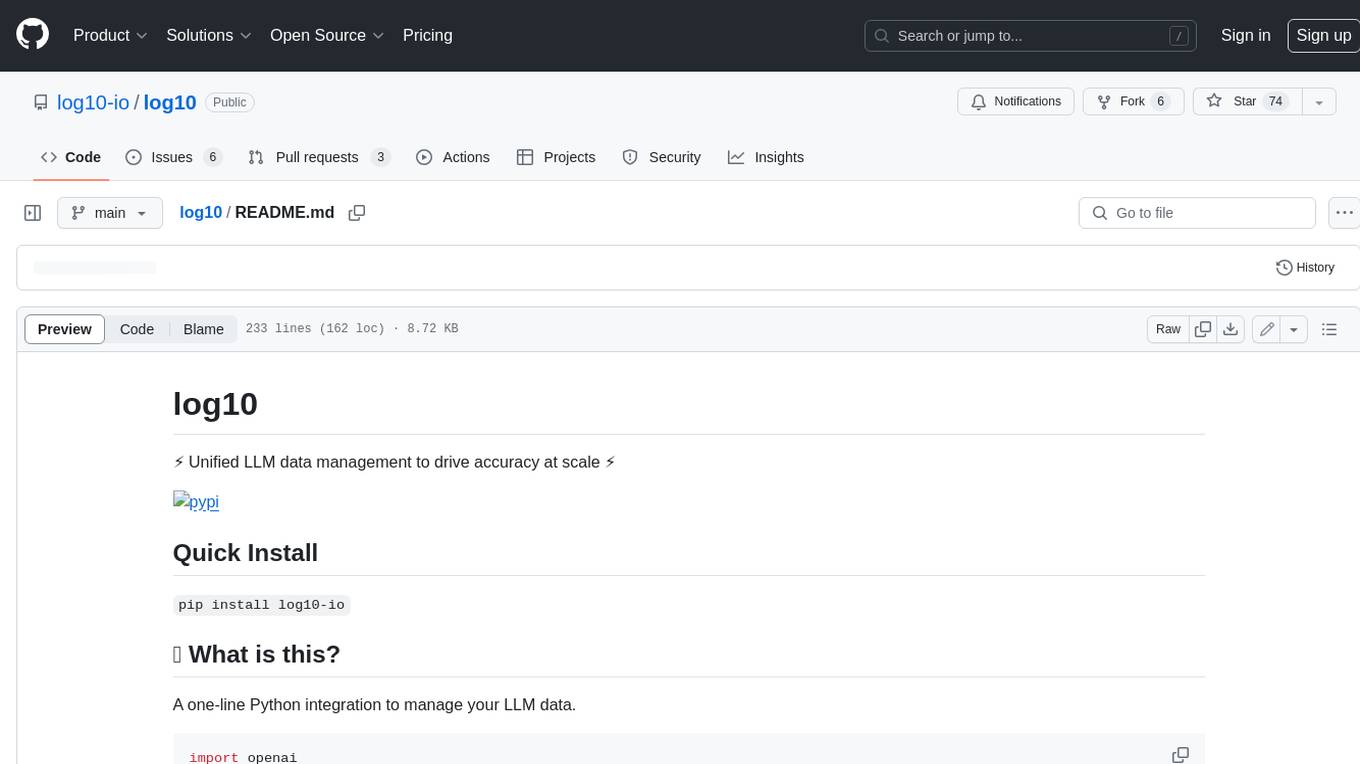Open the Raw file view
Image resolution: width=1360 pixels, height=764 pixels.
coord(1168,329)
